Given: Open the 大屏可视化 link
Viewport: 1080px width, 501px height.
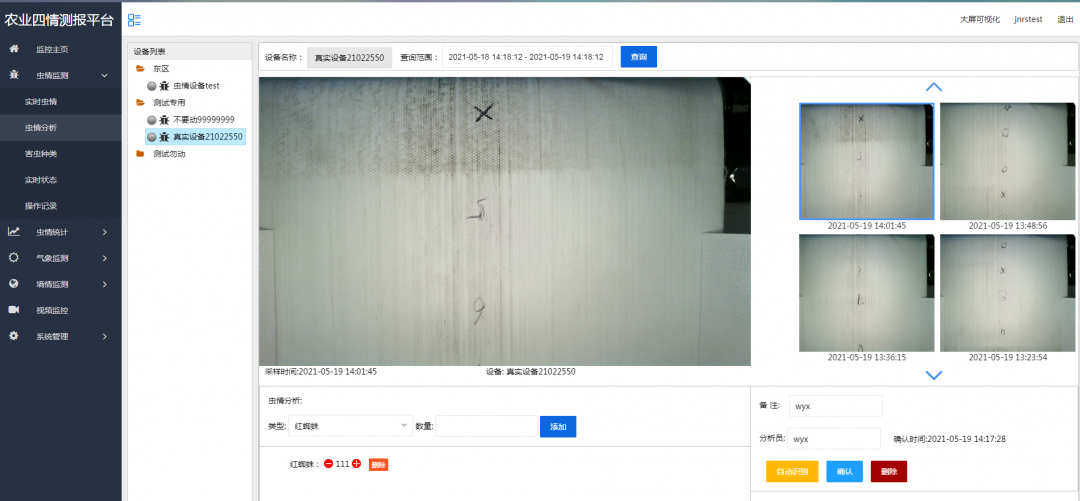Looking at the screenshot, I should pyautogui.click(x=979, y=19).
